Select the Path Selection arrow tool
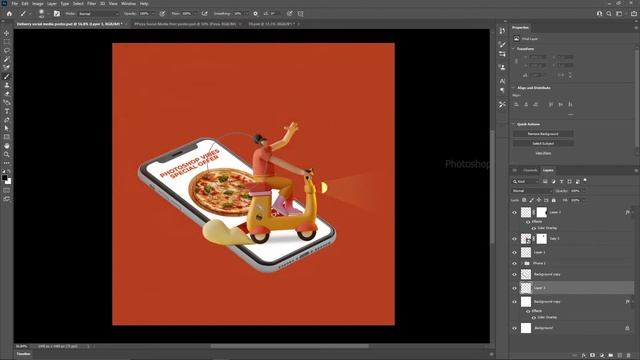The width and height of the screenshot is (640, 360). (7, 129)
